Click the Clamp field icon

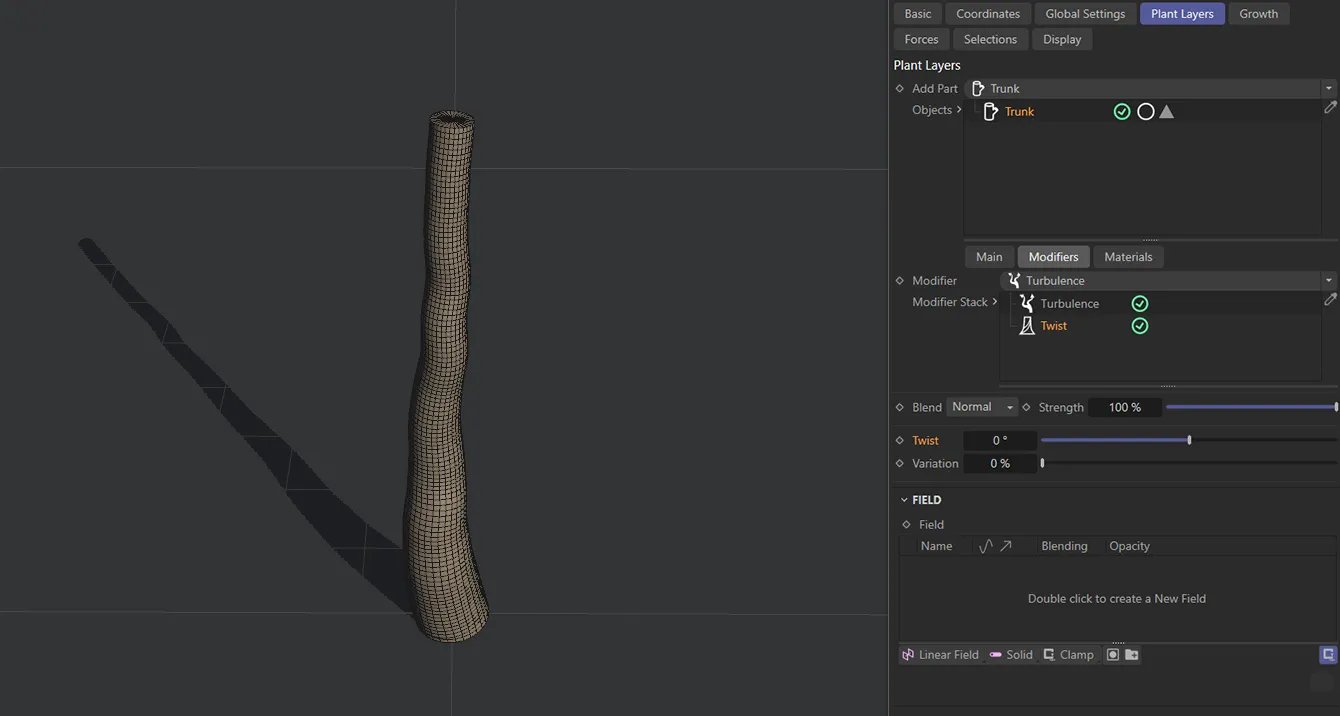1048,654
